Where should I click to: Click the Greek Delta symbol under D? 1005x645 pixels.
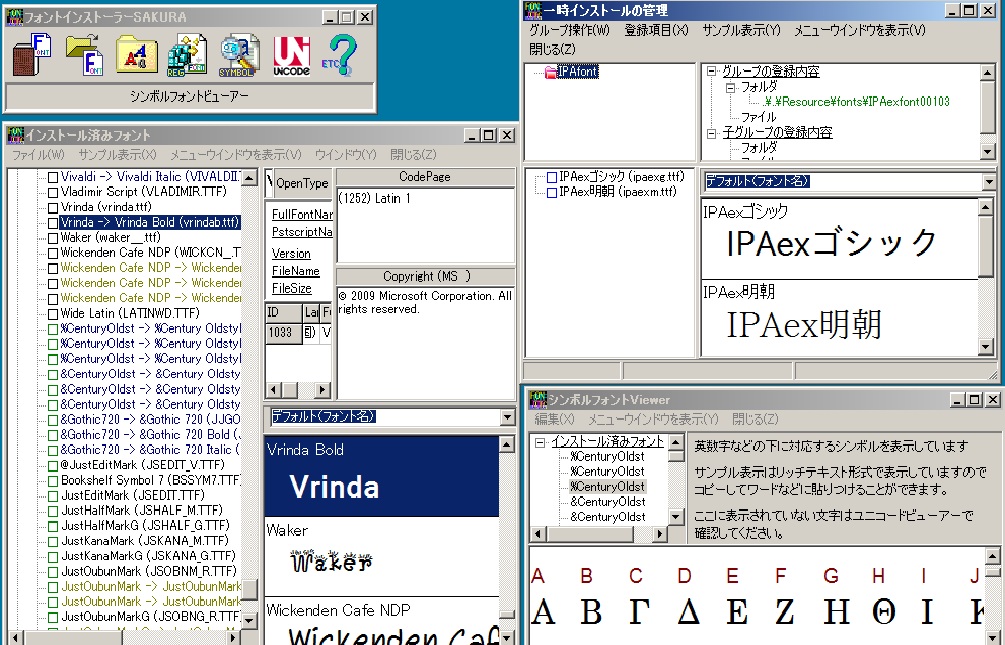click(688, 612)
